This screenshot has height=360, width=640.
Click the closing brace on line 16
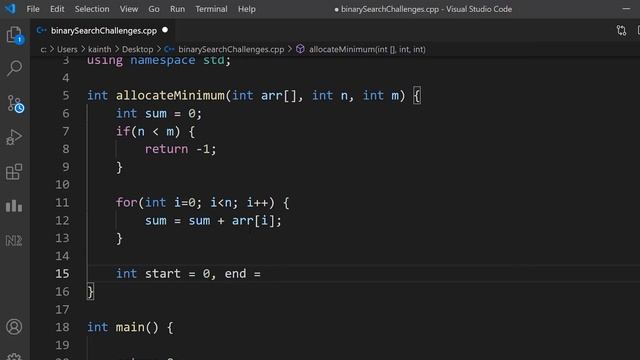pos(91,291)
